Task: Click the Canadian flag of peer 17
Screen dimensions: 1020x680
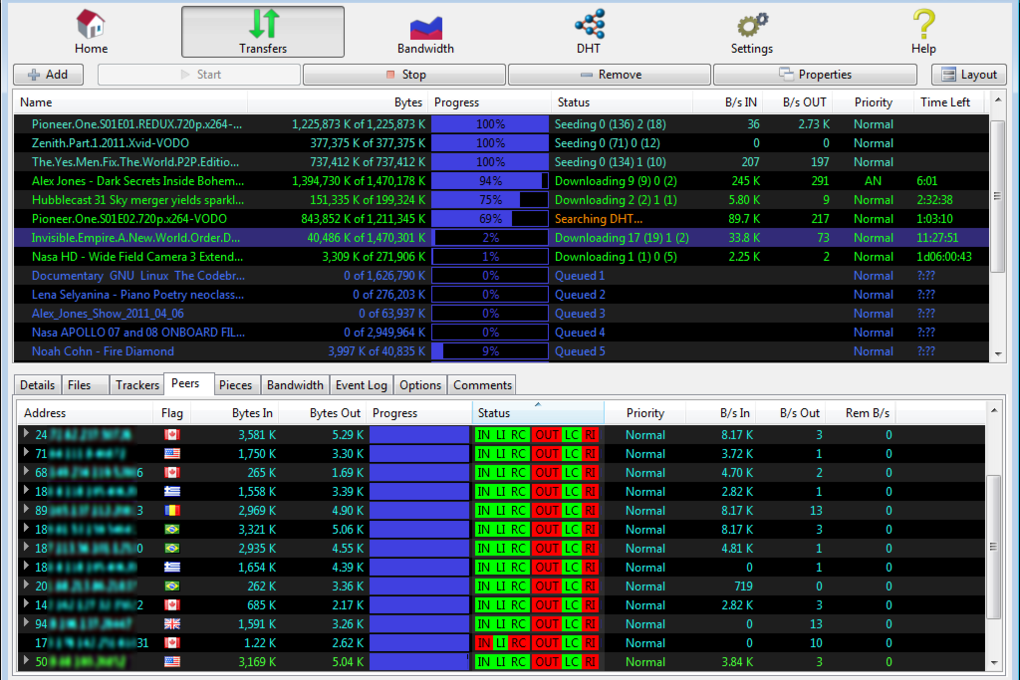Action: pos(172,642)
